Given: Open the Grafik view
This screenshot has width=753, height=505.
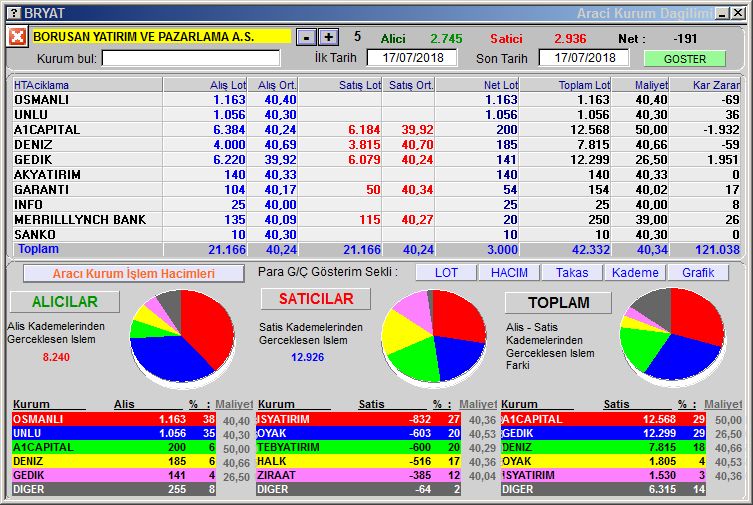Looking at the screenshot, I should tap(698, 272).
